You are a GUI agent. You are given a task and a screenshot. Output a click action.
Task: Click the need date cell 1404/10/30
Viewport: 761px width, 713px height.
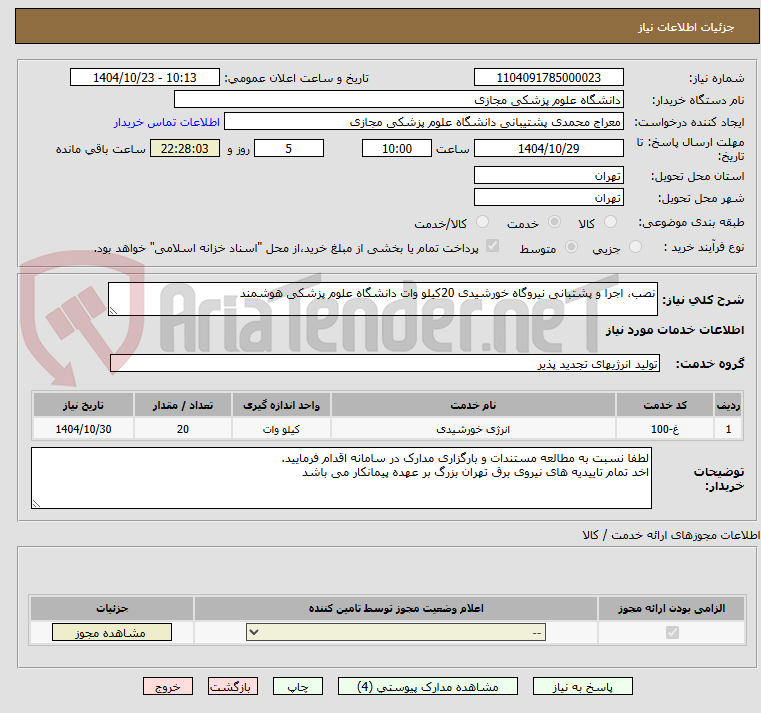tap(83, 429)
